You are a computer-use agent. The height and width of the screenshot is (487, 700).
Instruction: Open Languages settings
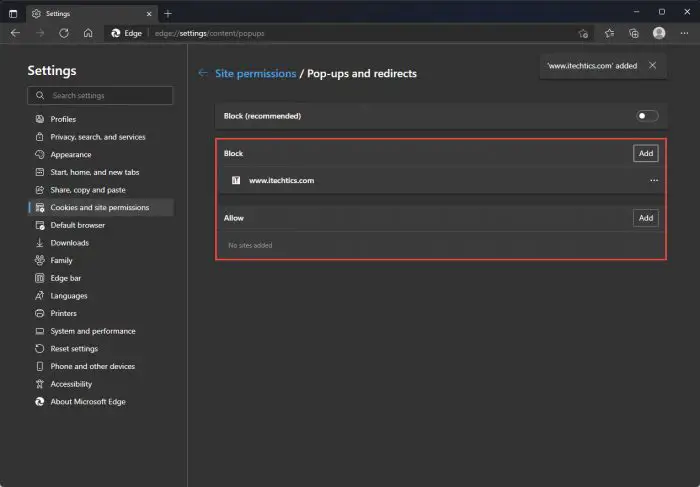100,296
